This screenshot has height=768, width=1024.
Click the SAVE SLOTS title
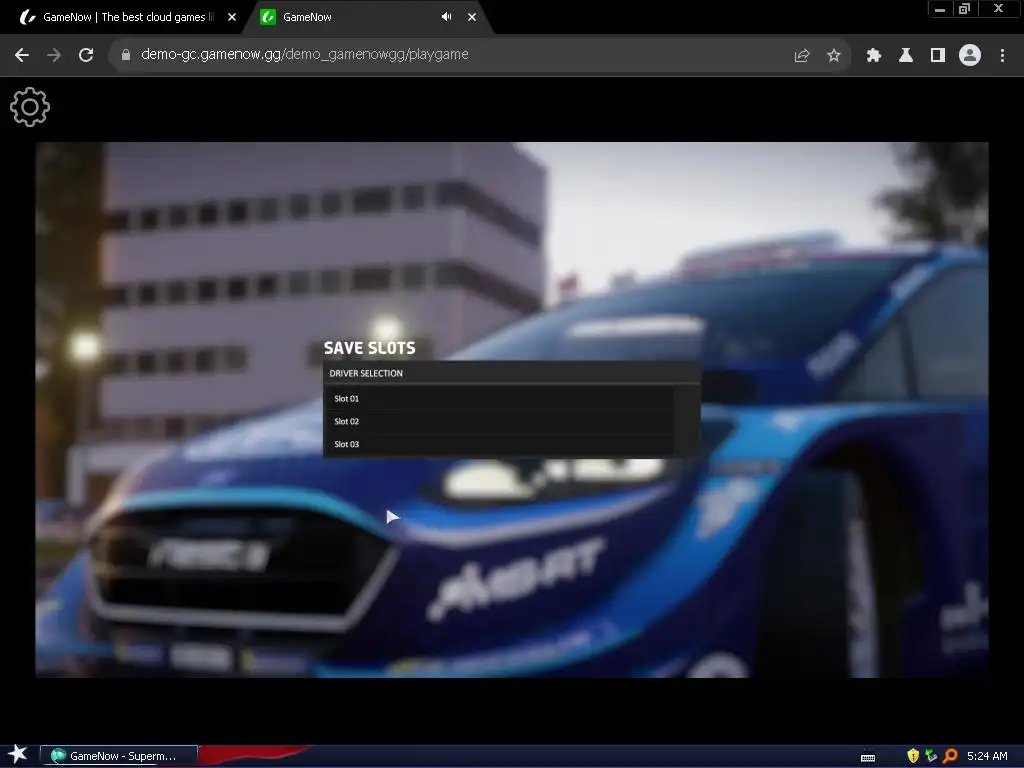[370, 348]
